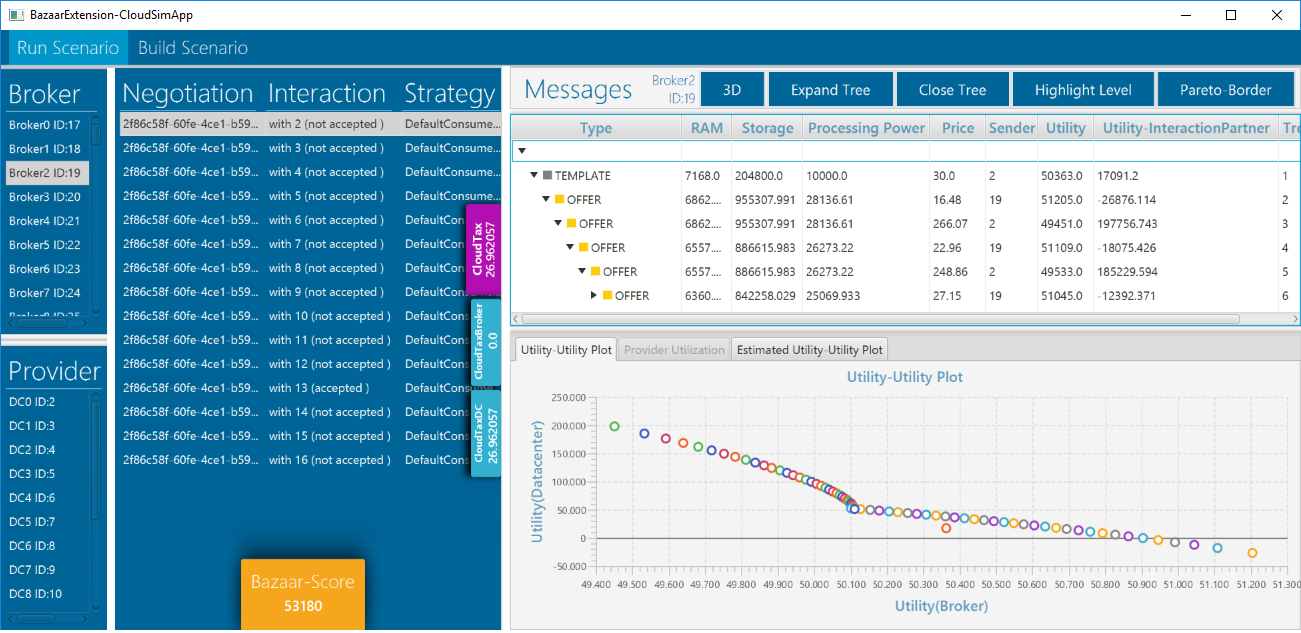The image size is (1301, 633).
Task: Click the Pareto-Border button
Action: (x=1225, y=90)
